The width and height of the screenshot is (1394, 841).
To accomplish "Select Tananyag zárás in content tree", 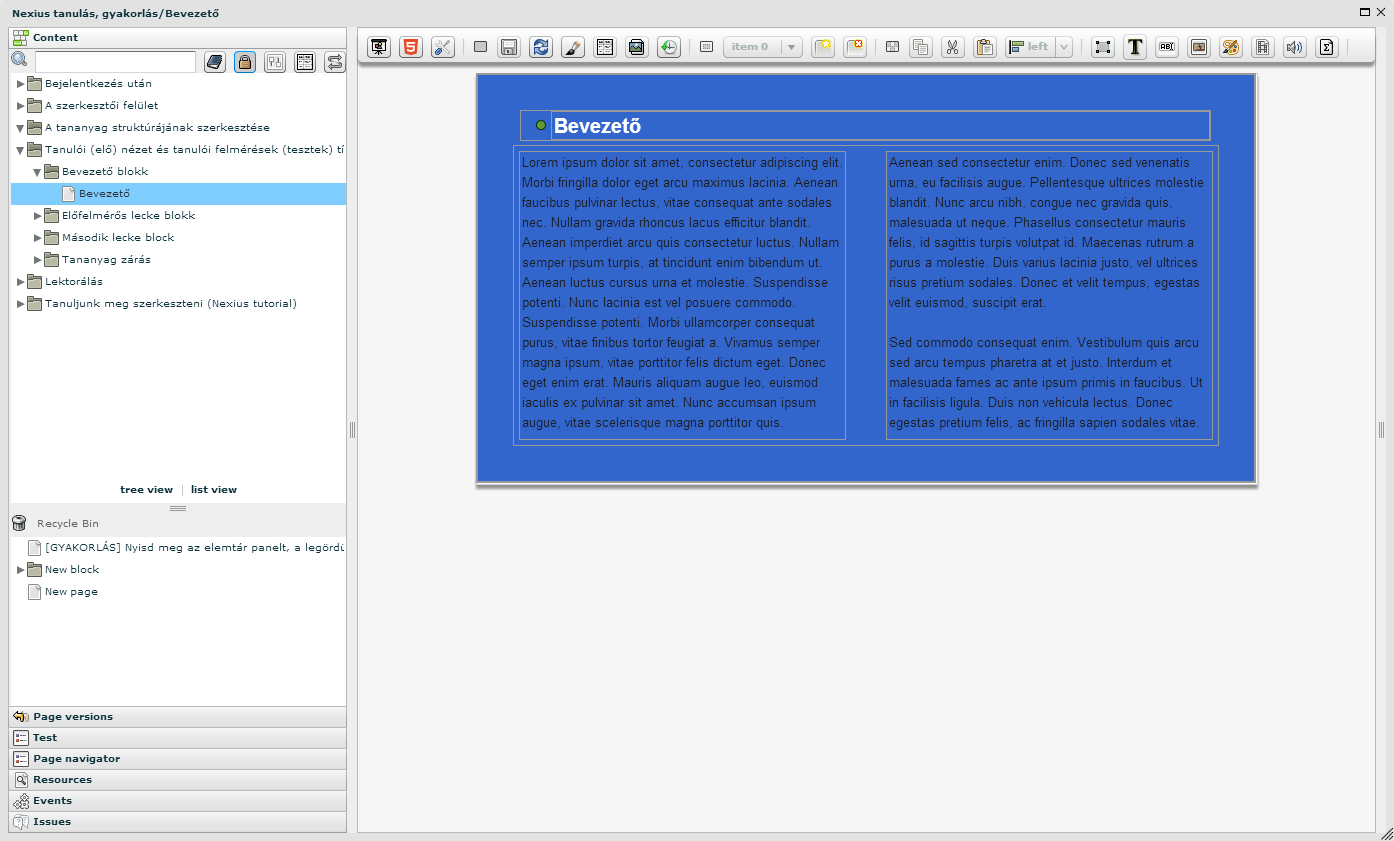I will [x=106, y=260].
